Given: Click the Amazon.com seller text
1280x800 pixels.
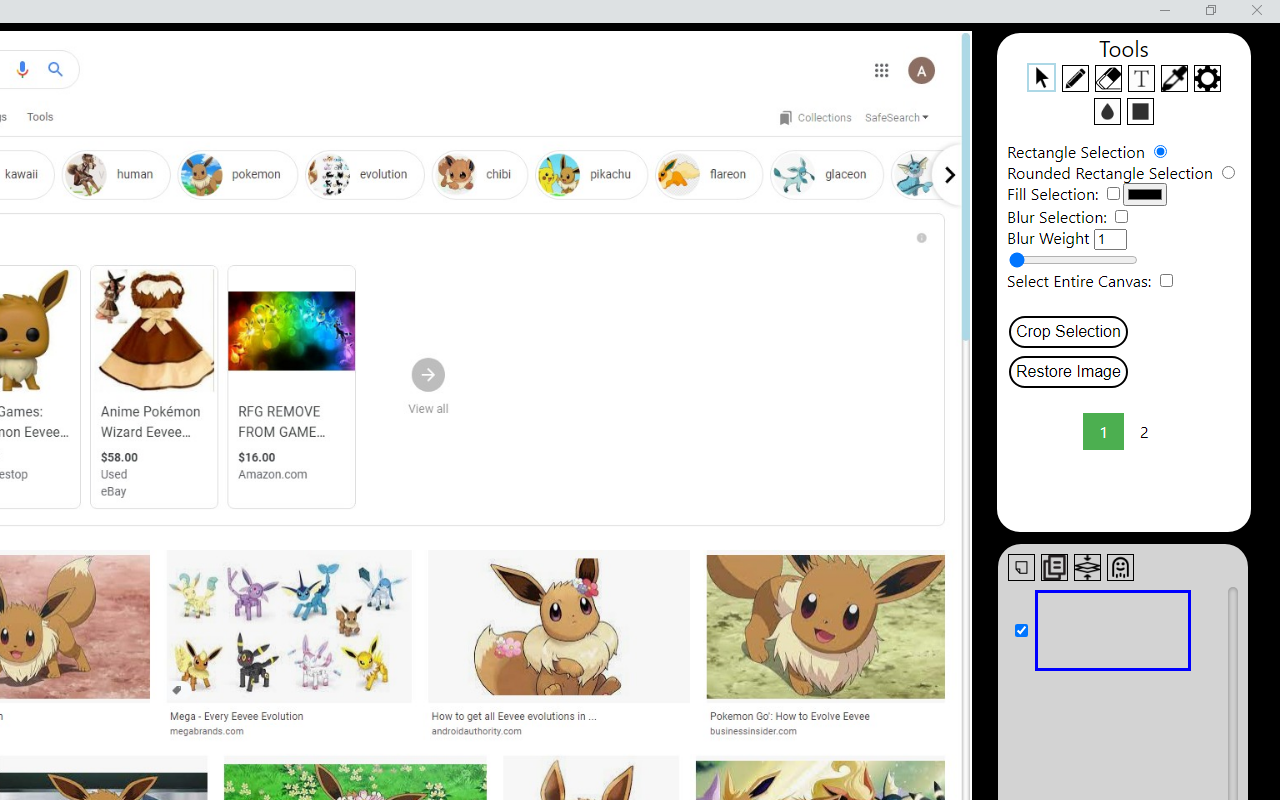Looking at the screenshot, I should pos(272,474).
